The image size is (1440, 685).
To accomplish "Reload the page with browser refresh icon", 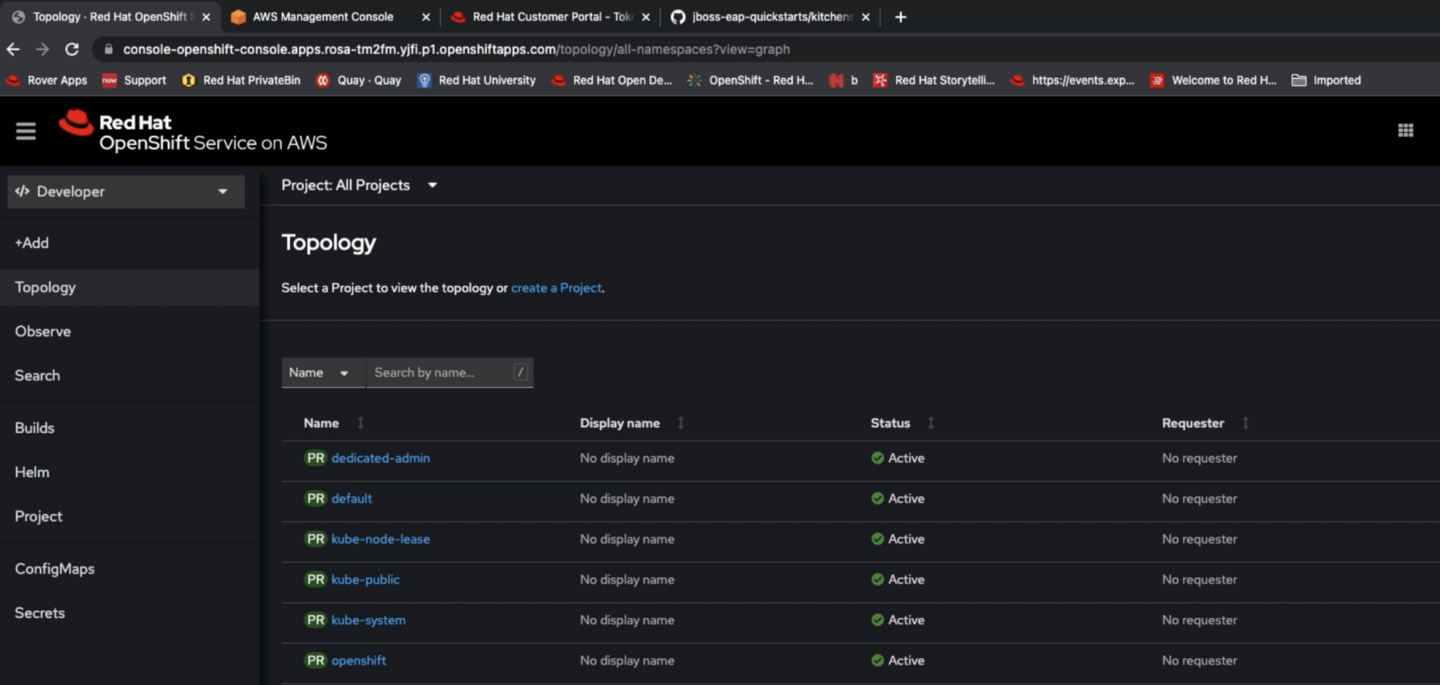I will [x=72, y=49].
